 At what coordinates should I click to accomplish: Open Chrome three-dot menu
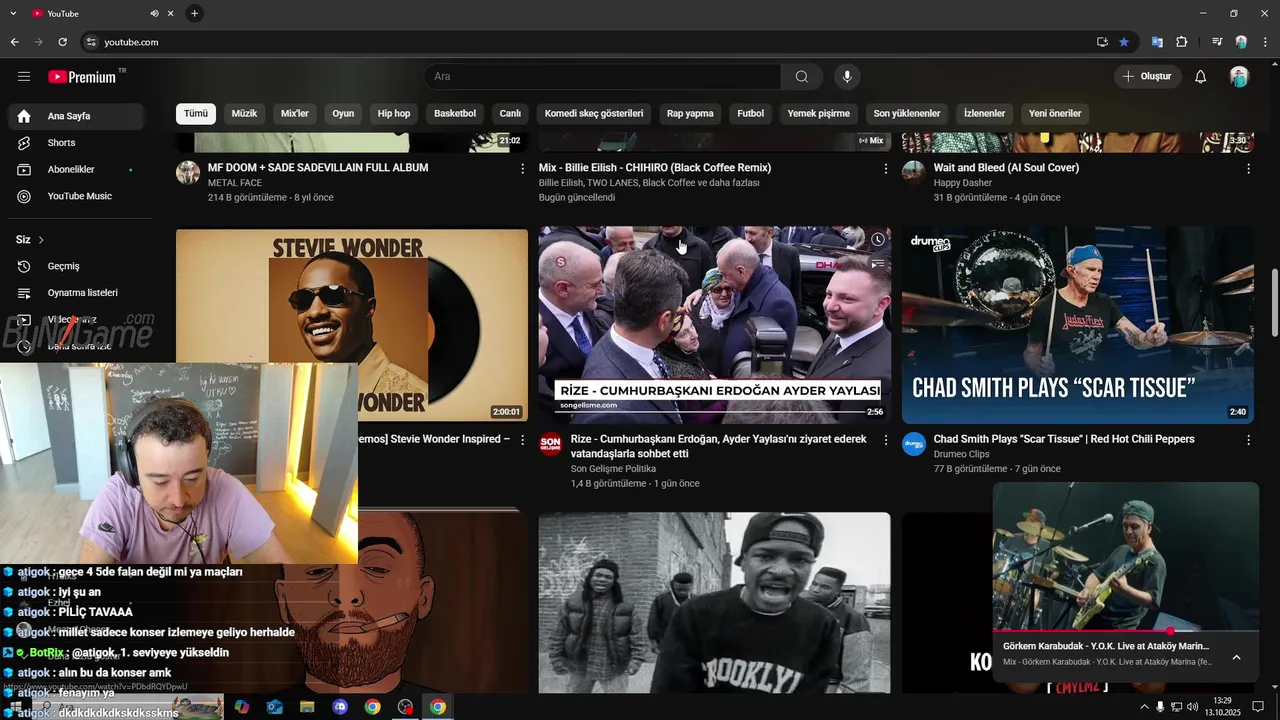(1265, 42)
